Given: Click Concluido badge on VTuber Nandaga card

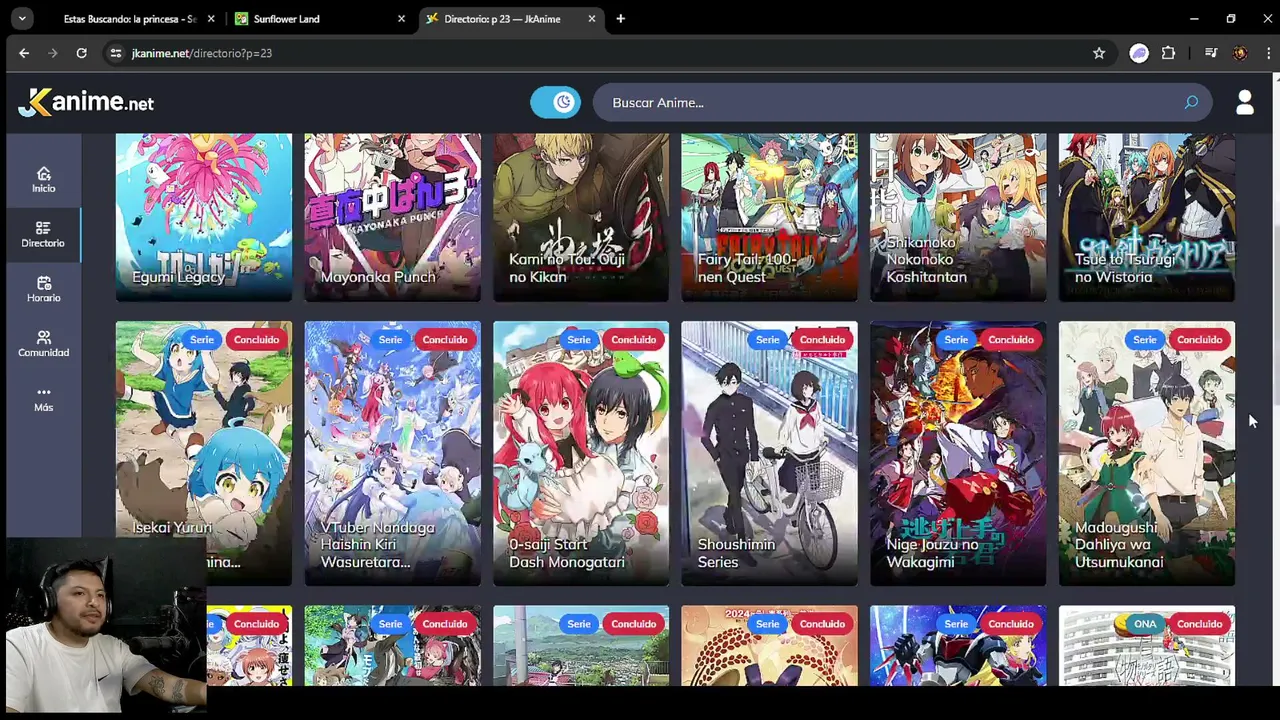Looking at the screenshot, I should click(445, 340).
